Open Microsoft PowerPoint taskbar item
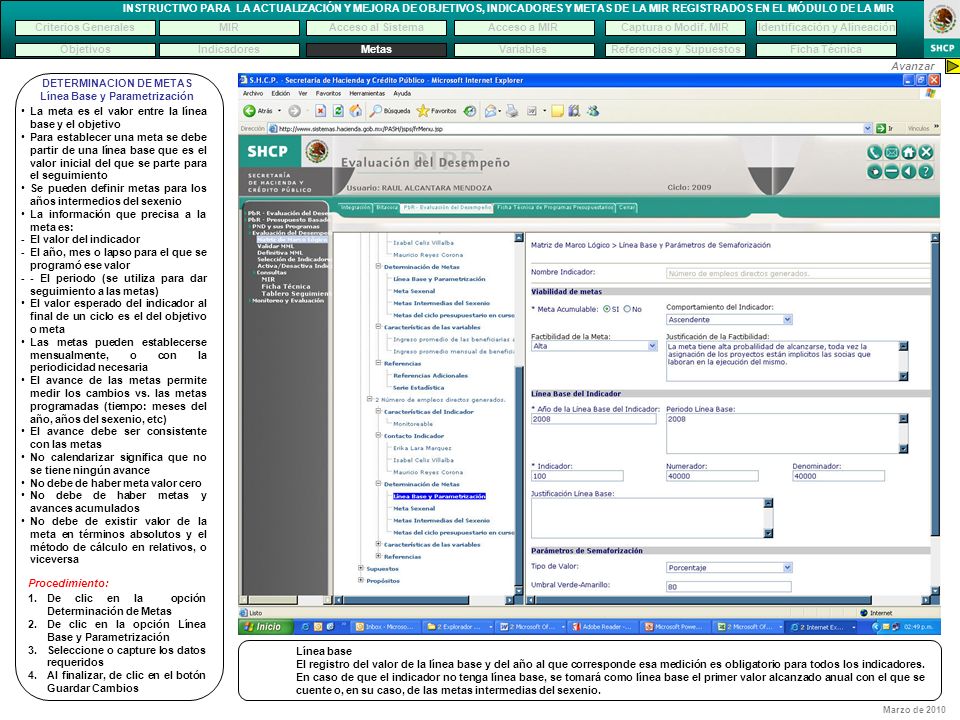Image resolution: width=960 pixels, height=720 pixels. pyautogui.click(x=674, y=627)
